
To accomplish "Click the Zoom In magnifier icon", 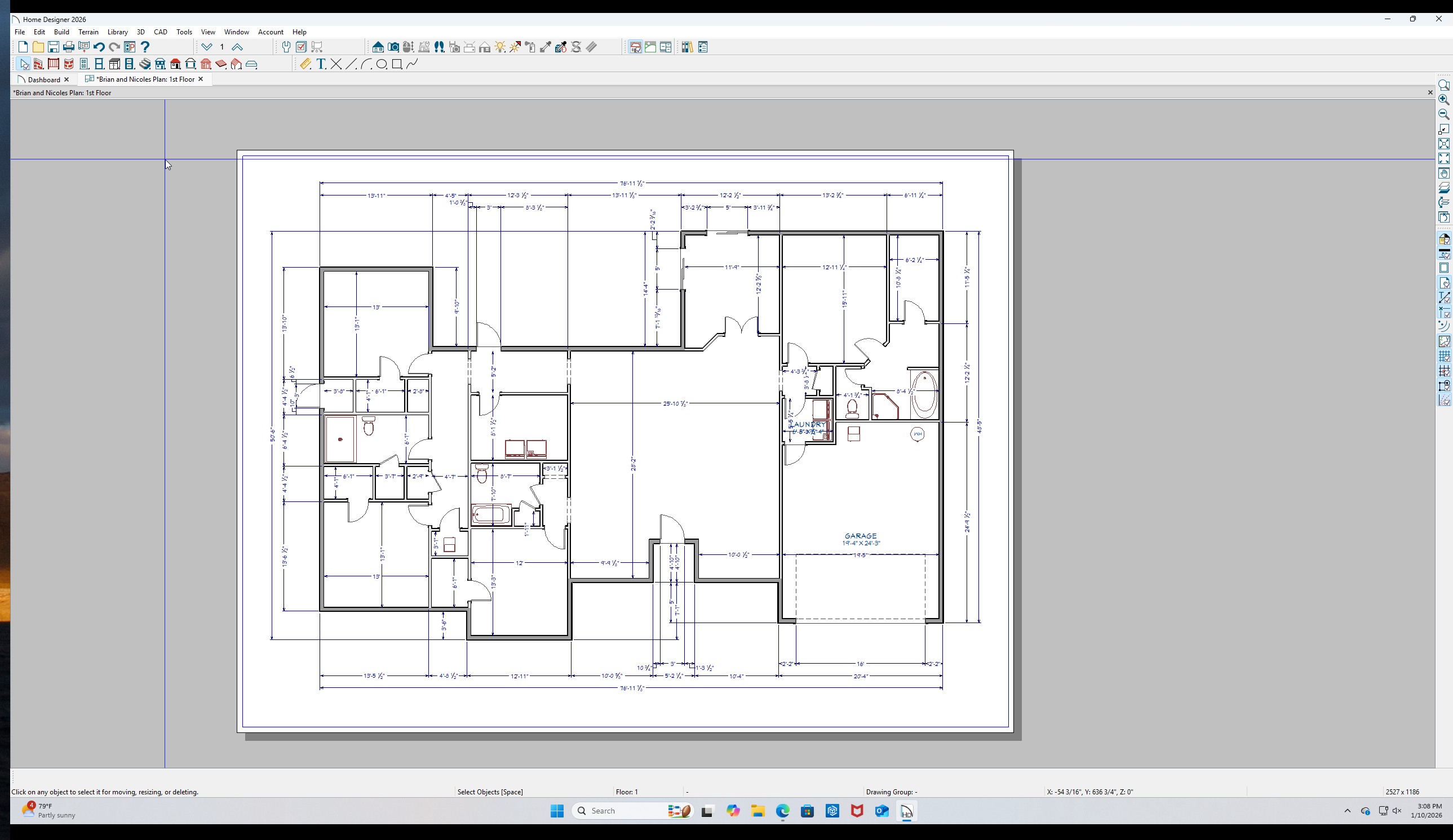I will pyautogui.click(x=1444, y=100).
